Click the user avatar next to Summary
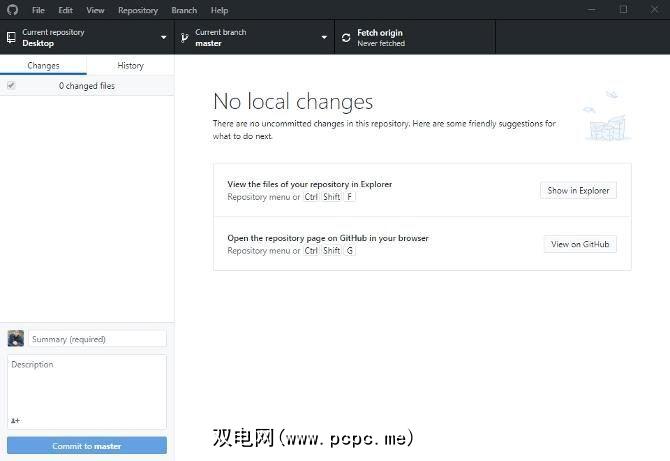The height and width of the screenshot is (461, 670). 16,339
